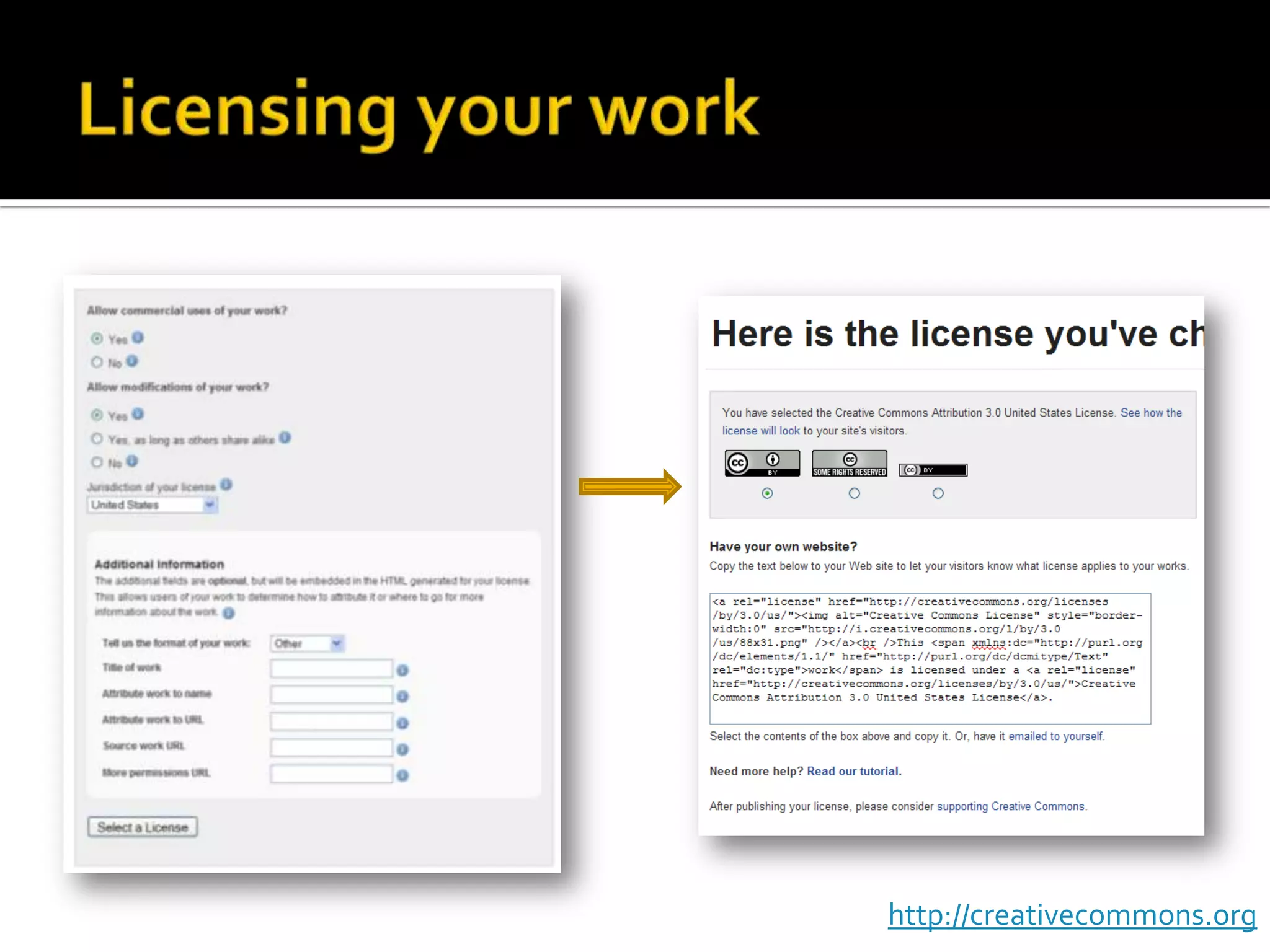
Task: Click the compact CC BY badge
Action: [933, 469]
